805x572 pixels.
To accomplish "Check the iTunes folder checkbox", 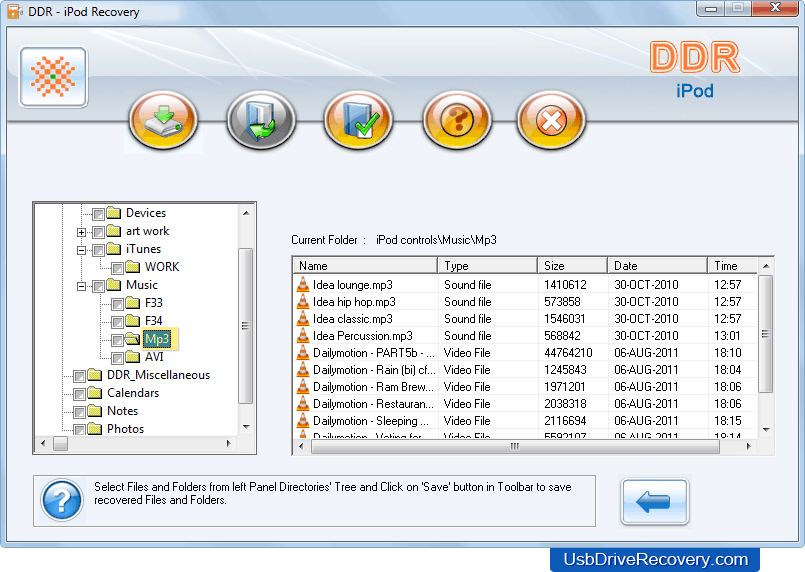I will coord(99,250).
